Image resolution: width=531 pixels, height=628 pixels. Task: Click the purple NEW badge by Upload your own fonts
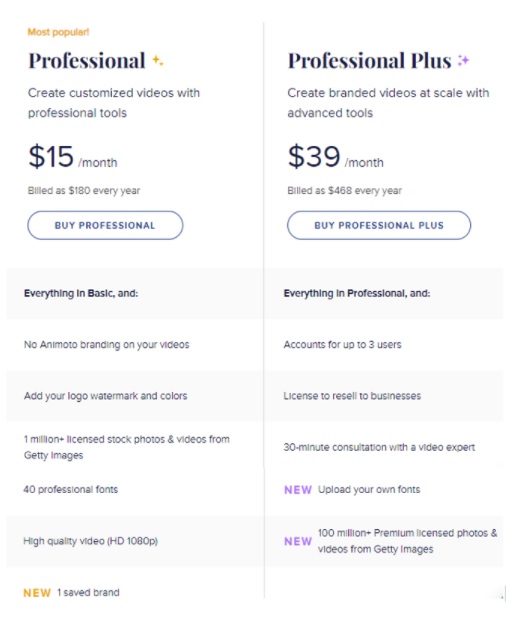pyautogui.click(x=298, y=490)
